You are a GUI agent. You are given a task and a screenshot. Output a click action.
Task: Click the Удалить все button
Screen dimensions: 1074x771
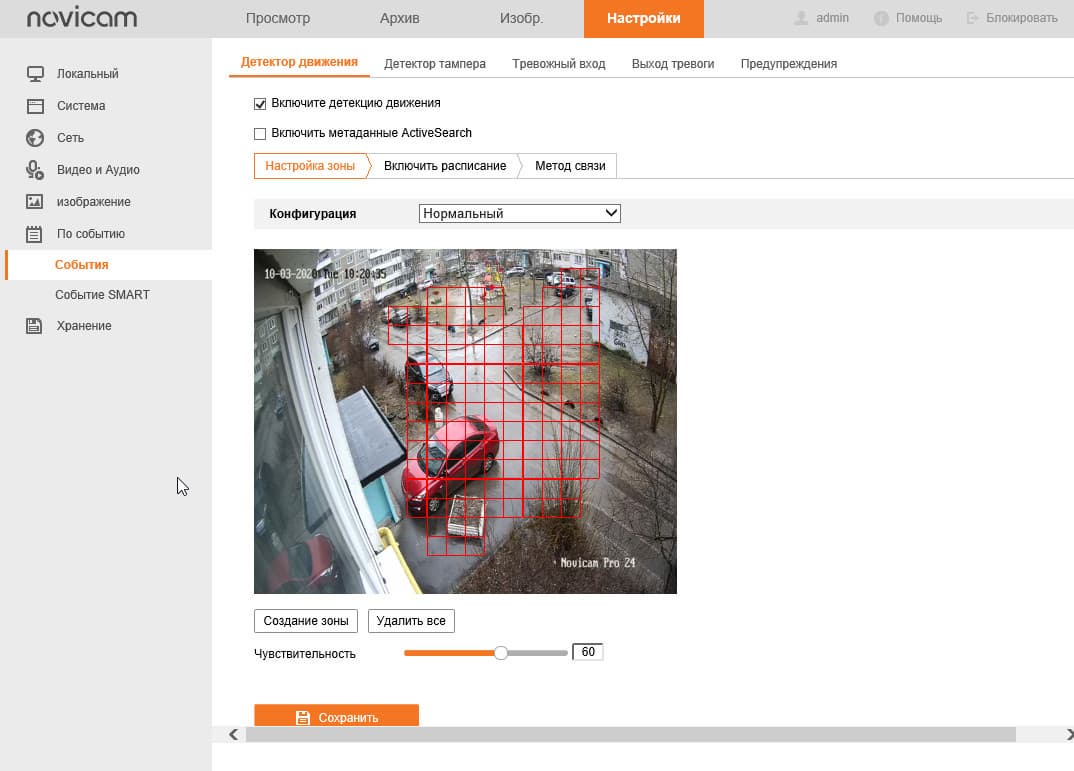click(411, 621)
